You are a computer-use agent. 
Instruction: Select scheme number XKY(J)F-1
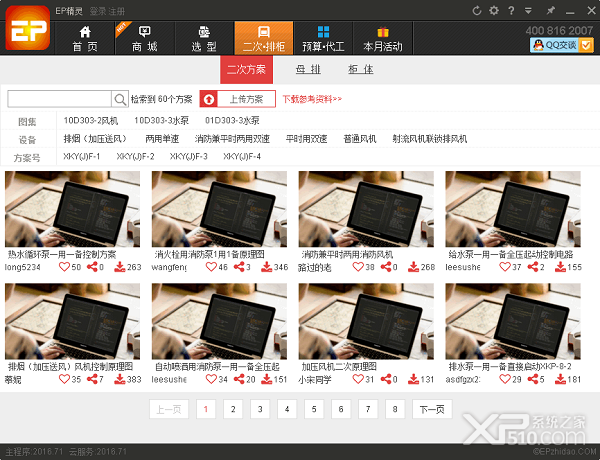click(x=82, y=157)
